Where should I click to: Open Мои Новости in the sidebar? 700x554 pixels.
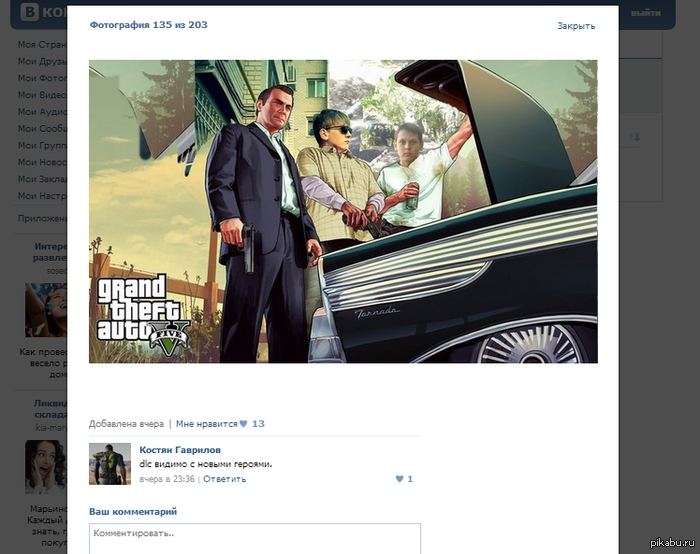tap(42, 162)
